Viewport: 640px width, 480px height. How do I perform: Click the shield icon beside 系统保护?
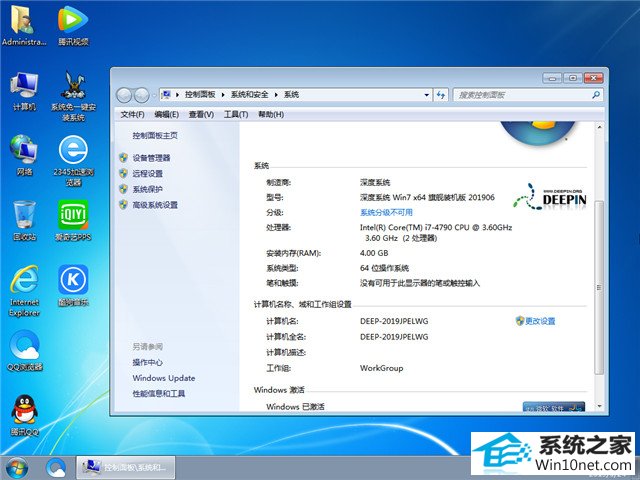pyautogui.click(x=123, y=189)
